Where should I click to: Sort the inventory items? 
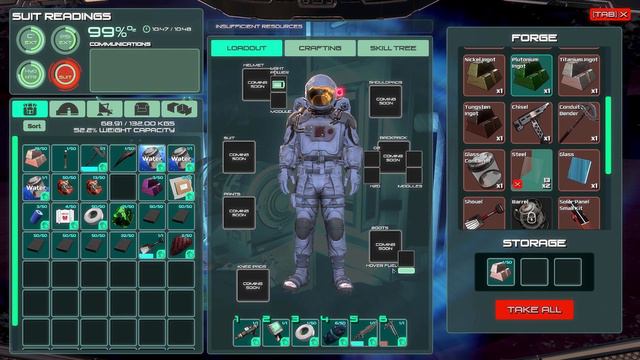[x=34, y=126]
